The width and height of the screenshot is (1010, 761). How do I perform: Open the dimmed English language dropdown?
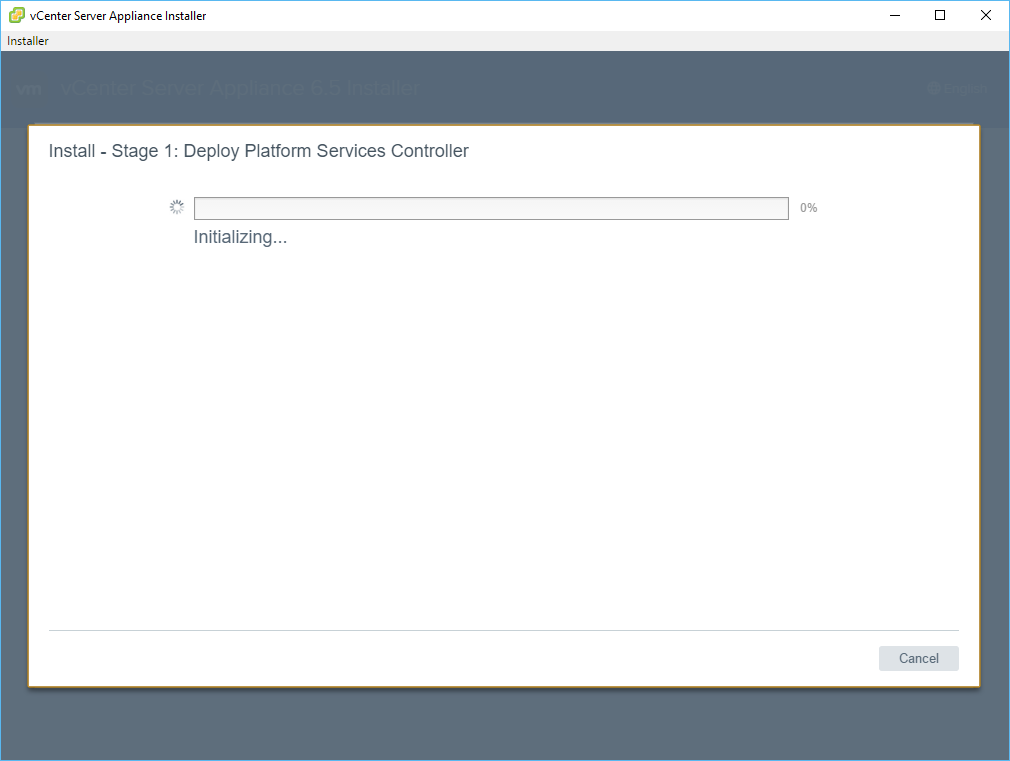(x=964, y=89)
